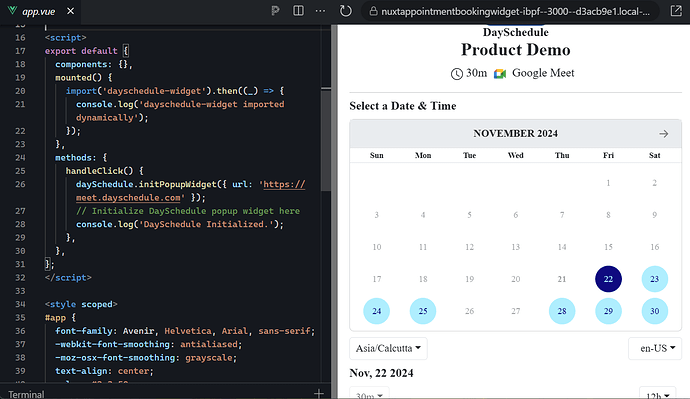Choose November 29 on the calendar
The height and width of the screenshot is (399, 690).
click(x=608, y=311)
